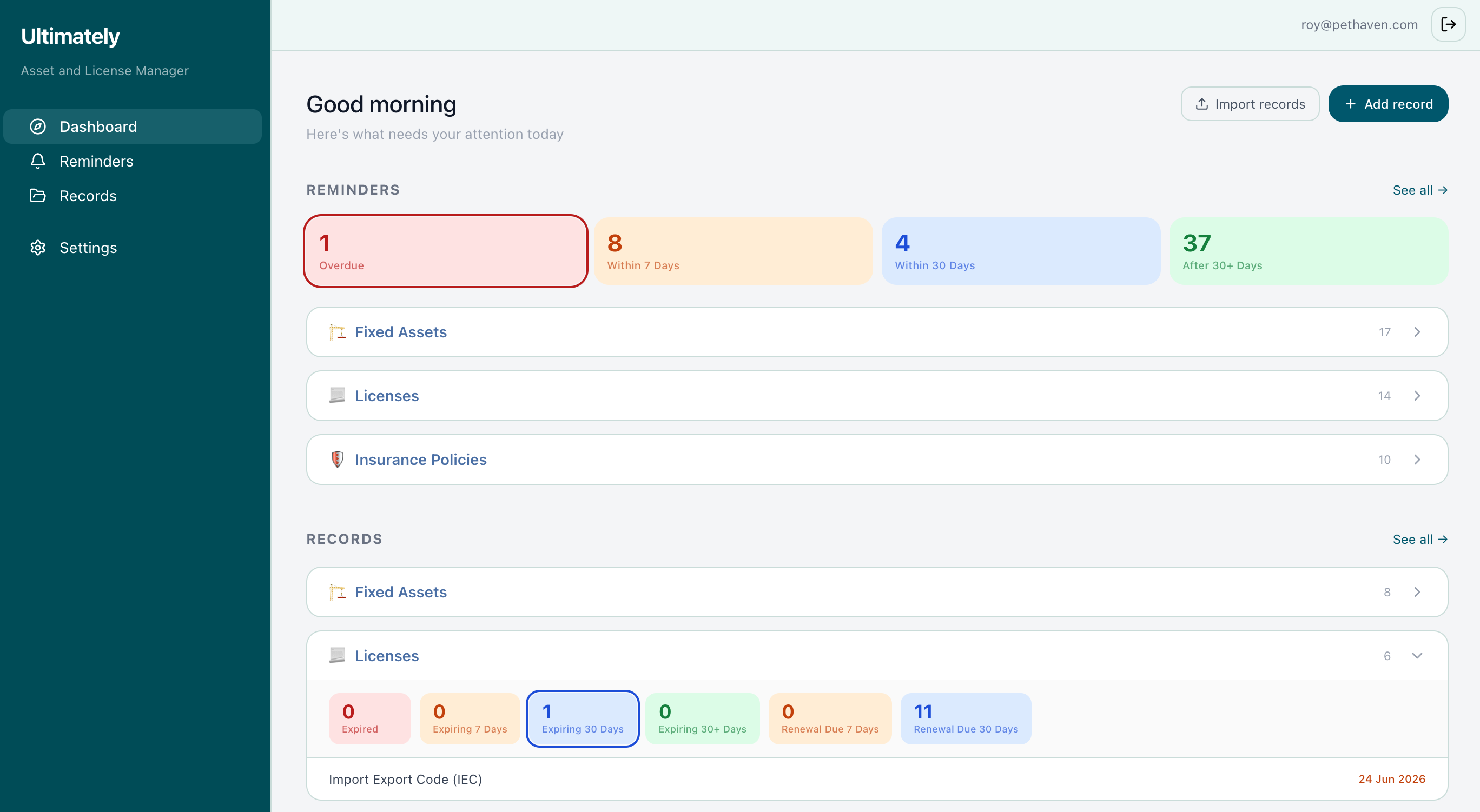This screenshot has height=812, width=1480.
Task: Select the After 30+ Days card
Action: (1309, 251)
